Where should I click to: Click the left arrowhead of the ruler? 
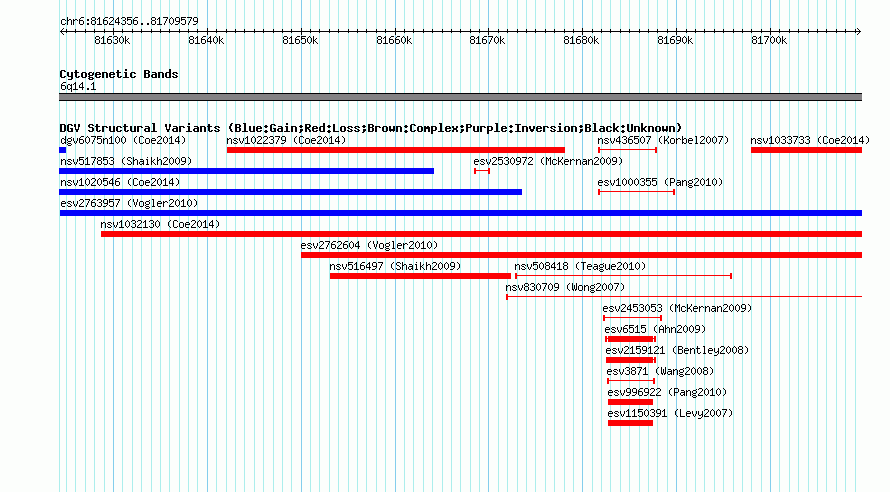(62, 31)
